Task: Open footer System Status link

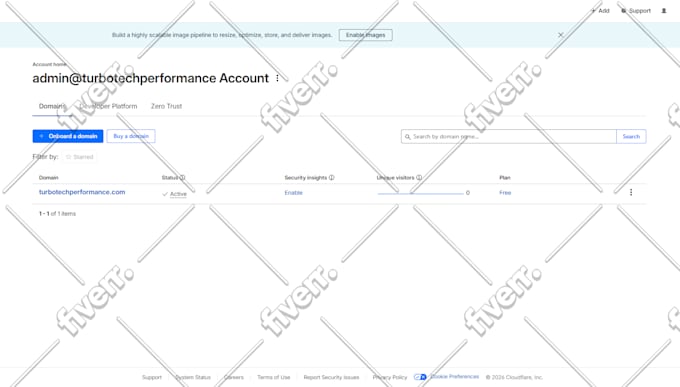Action: [x=193, y=377]
